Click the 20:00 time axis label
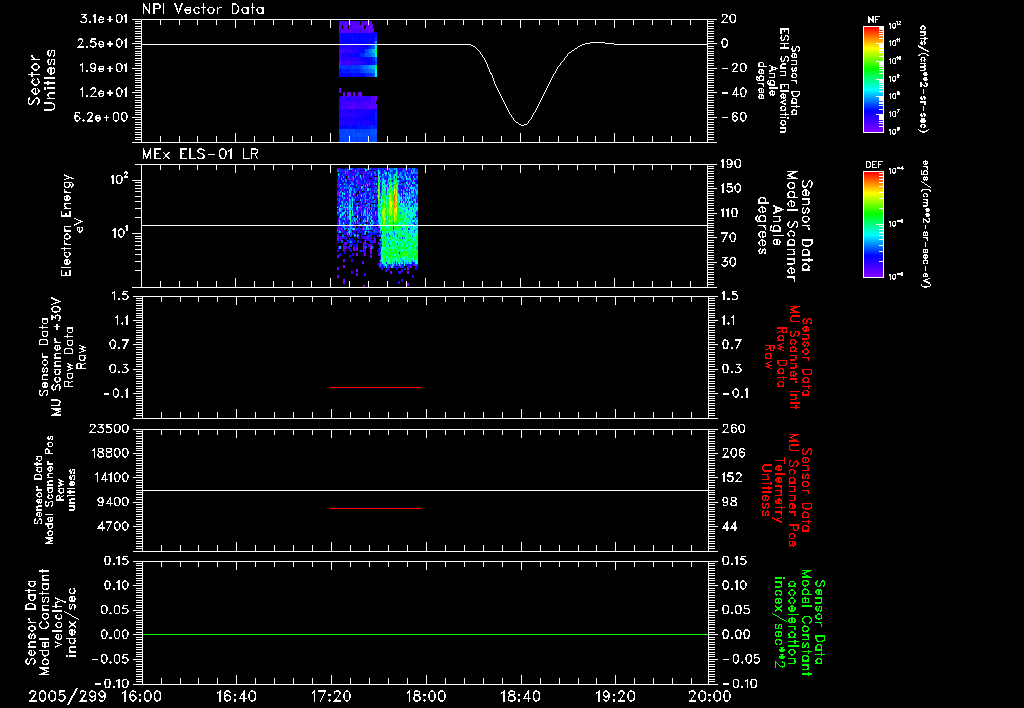This screenshot has width=1024, height=708. 710,696
